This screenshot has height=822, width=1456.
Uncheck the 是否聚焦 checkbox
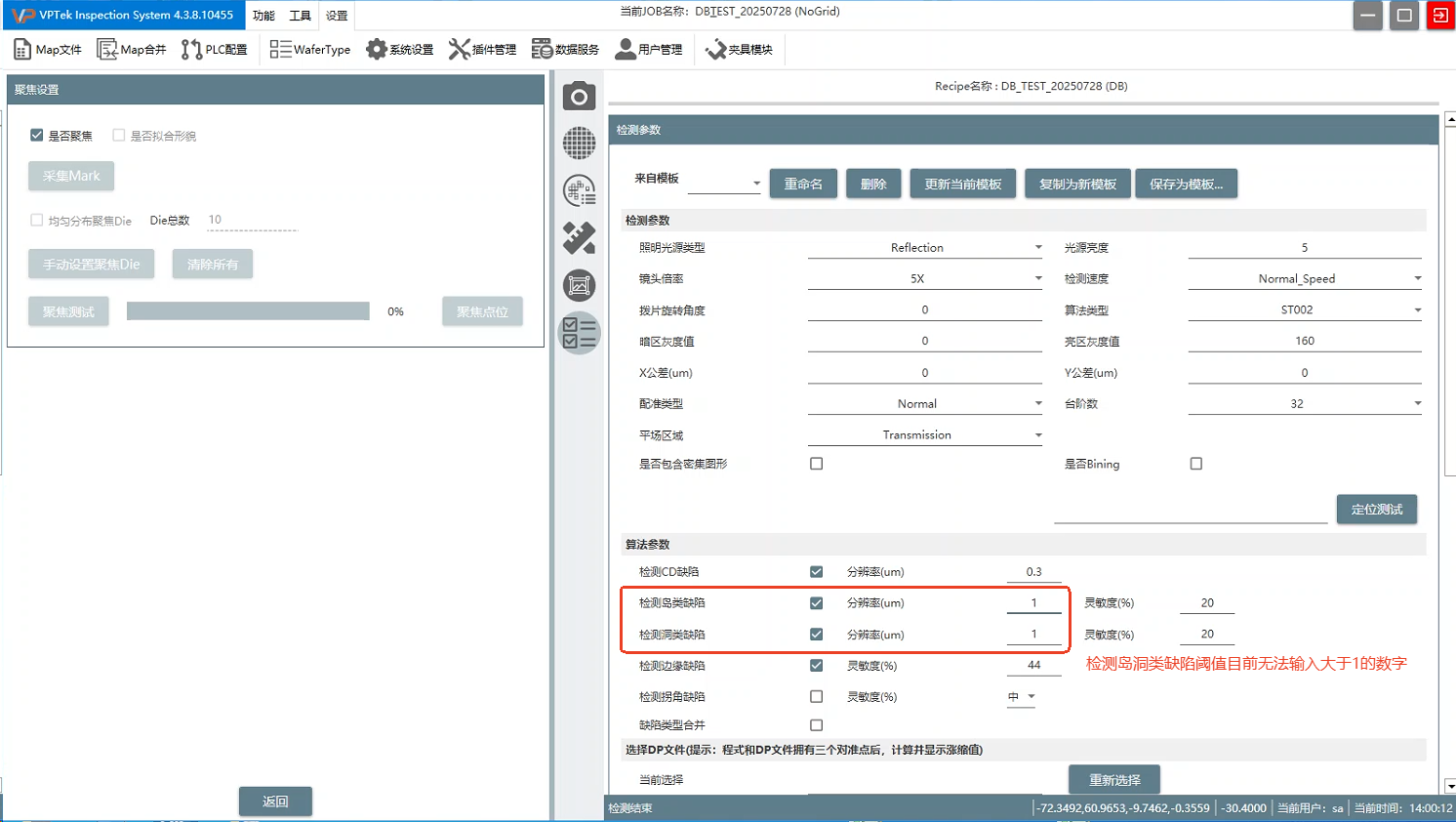point(37,136)
